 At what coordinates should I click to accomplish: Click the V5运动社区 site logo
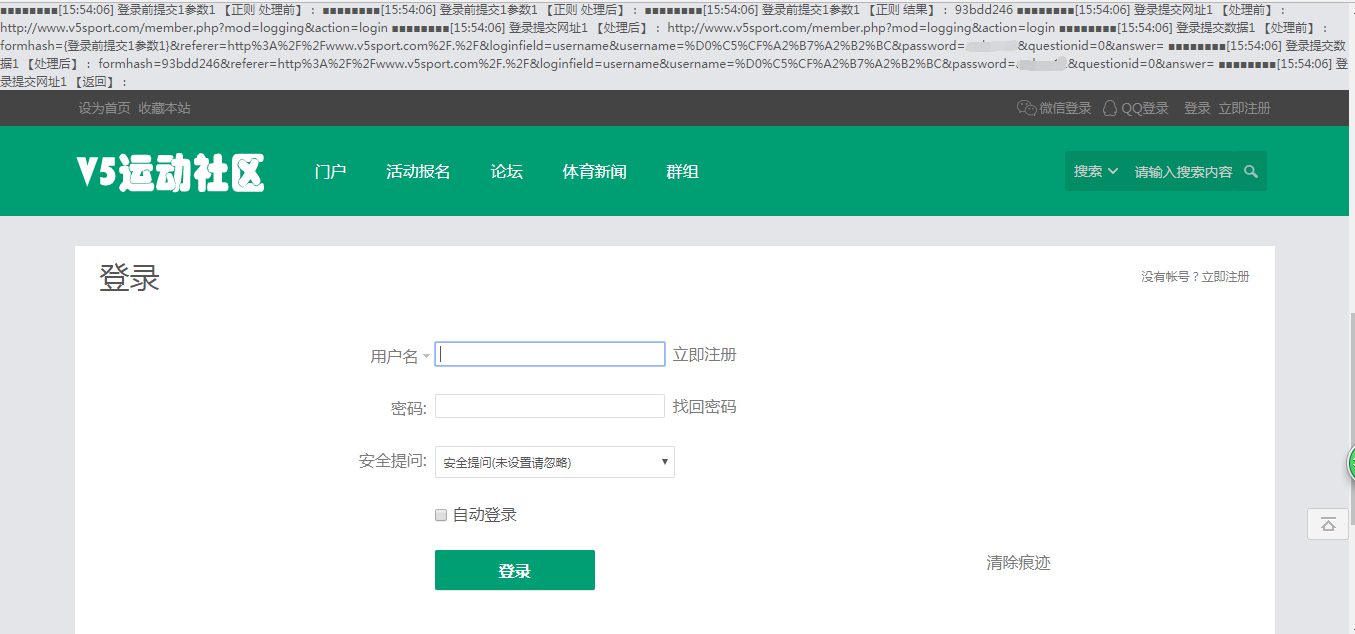[x=170, y=173]
